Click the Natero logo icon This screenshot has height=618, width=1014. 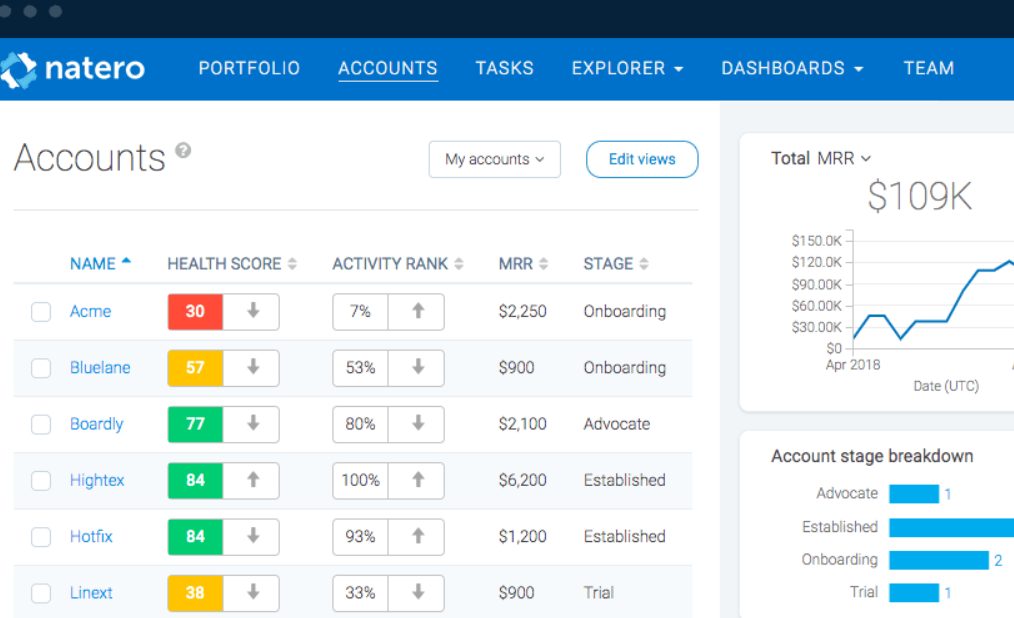pyautogui.click(x=18, y=69)
